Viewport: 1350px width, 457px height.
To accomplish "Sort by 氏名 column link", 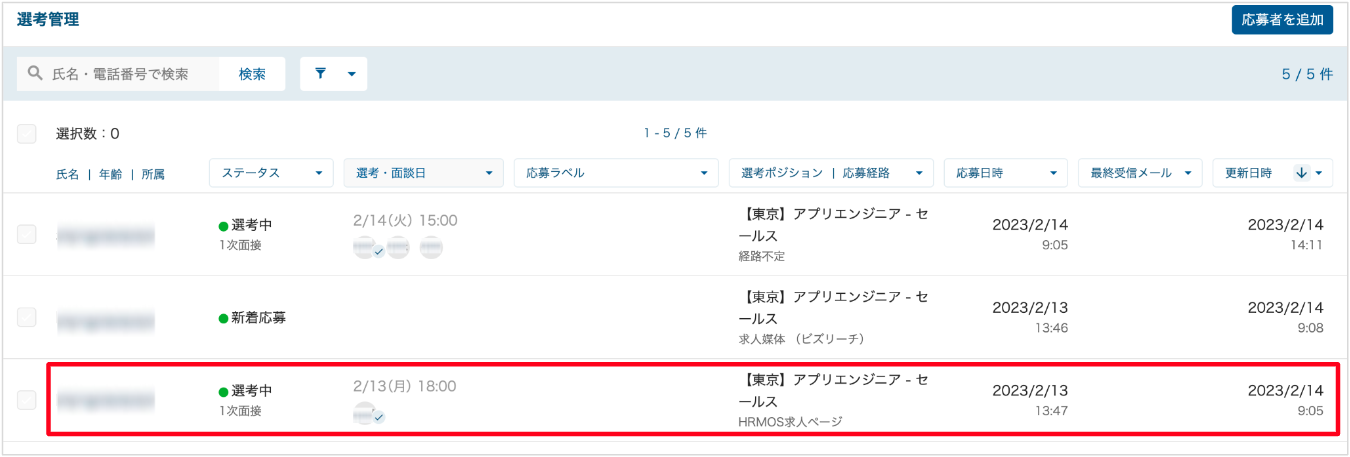I will [x=68, y=174].
